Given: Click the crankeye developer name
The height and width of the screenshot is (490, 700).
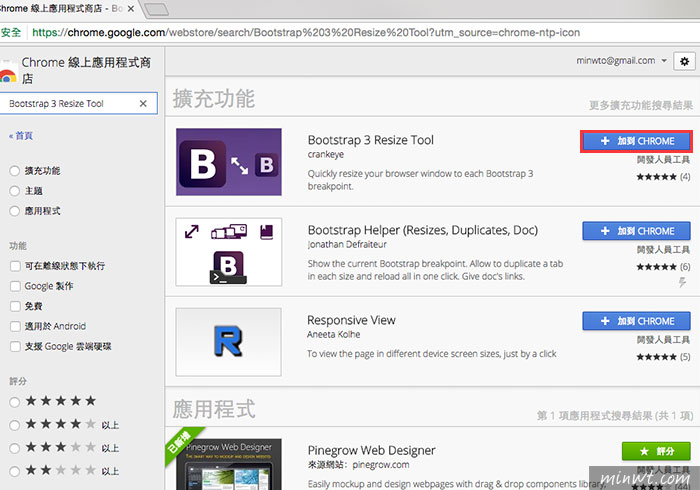Looking at the screenshot, I should pyautogui.click(x=325, y=154).
